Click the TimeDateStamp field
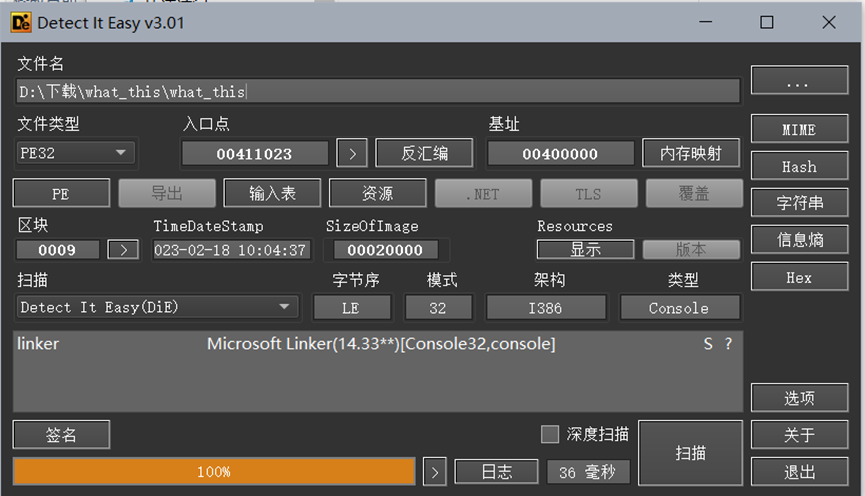865x496 pixels. pos(231,250)
